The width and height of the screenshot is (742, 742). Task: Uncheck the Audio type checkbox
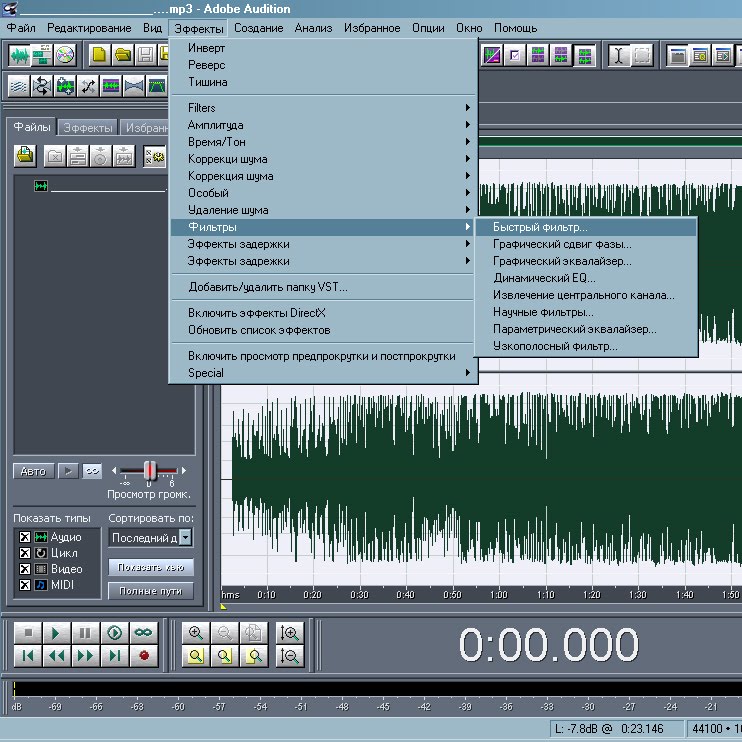click(25, 537)
